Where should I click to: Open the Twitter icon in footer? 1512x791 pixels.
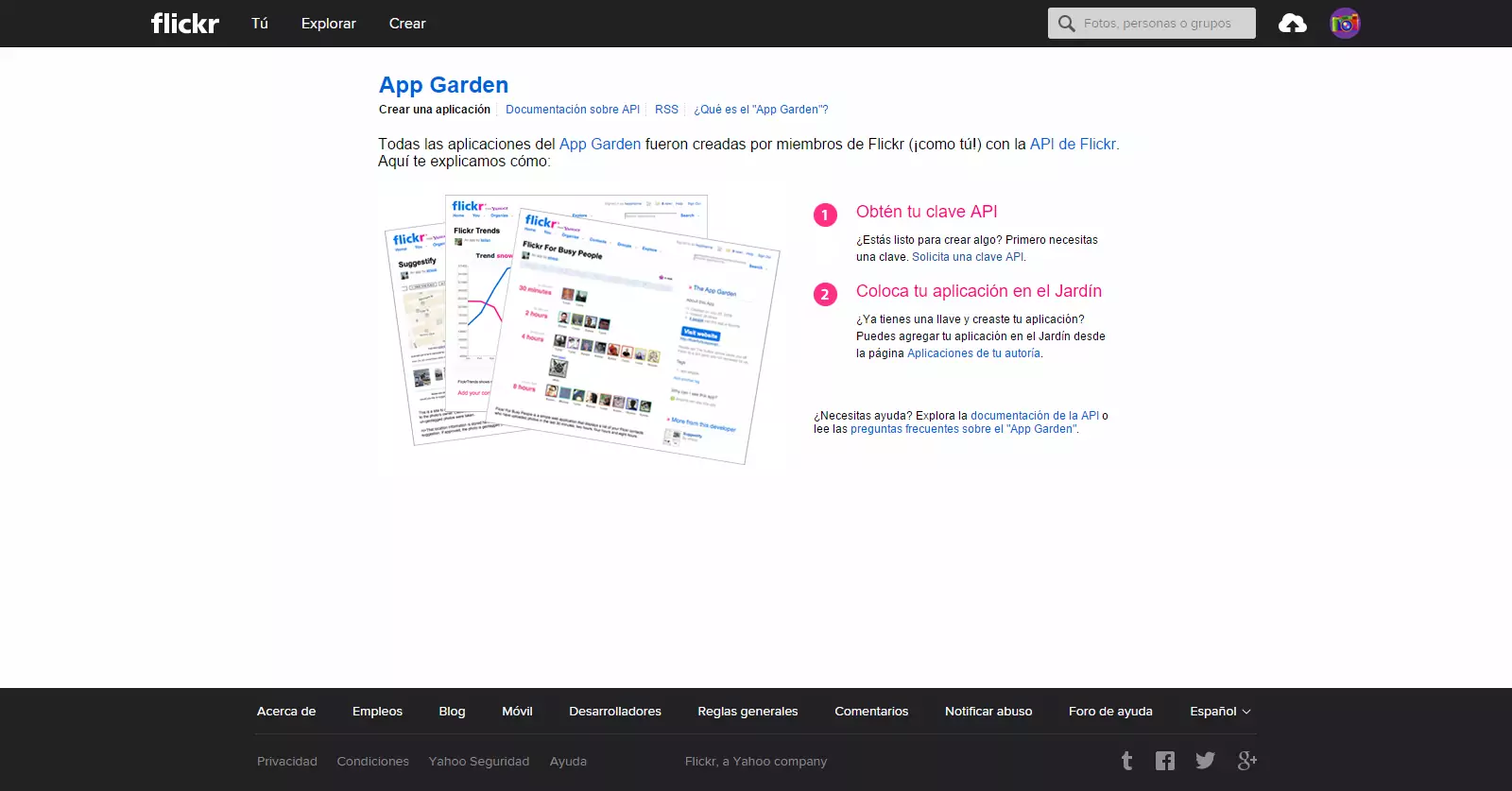(1205, 761)
